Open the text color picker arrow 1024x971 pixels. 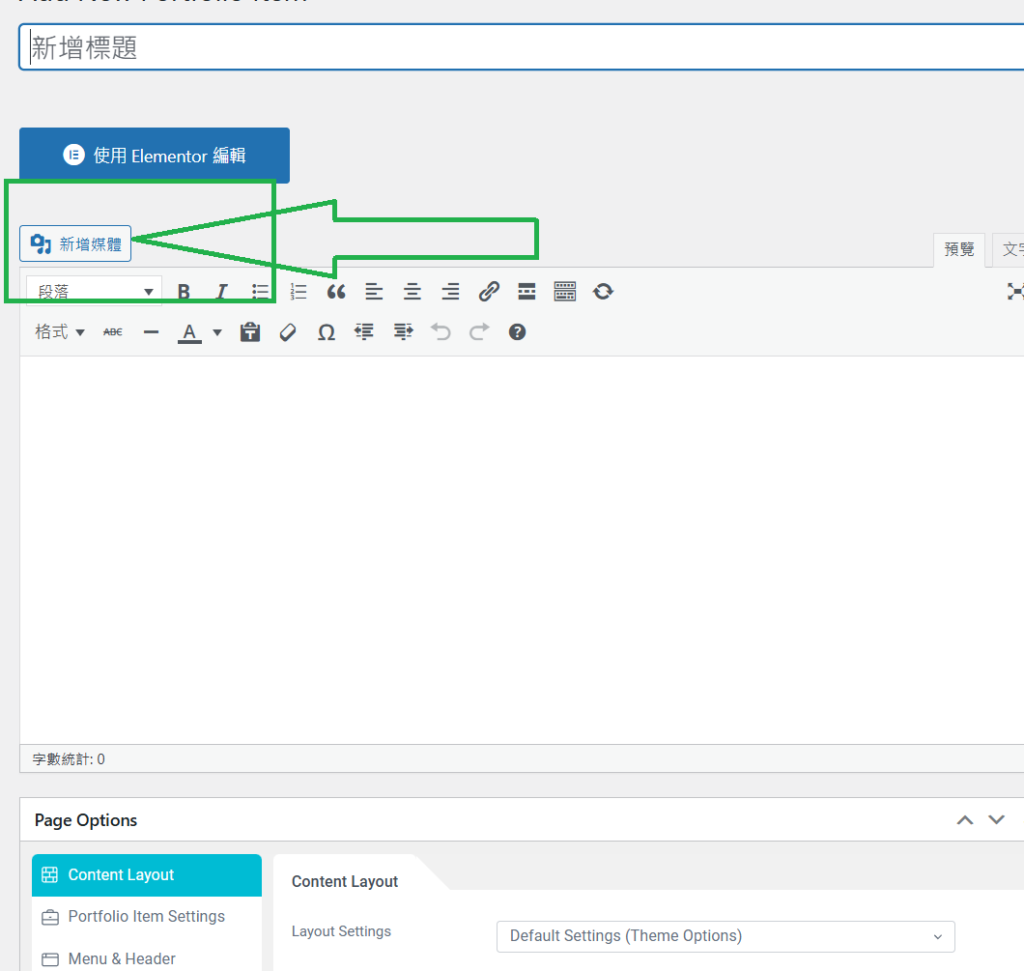click(x=217, y=332)
